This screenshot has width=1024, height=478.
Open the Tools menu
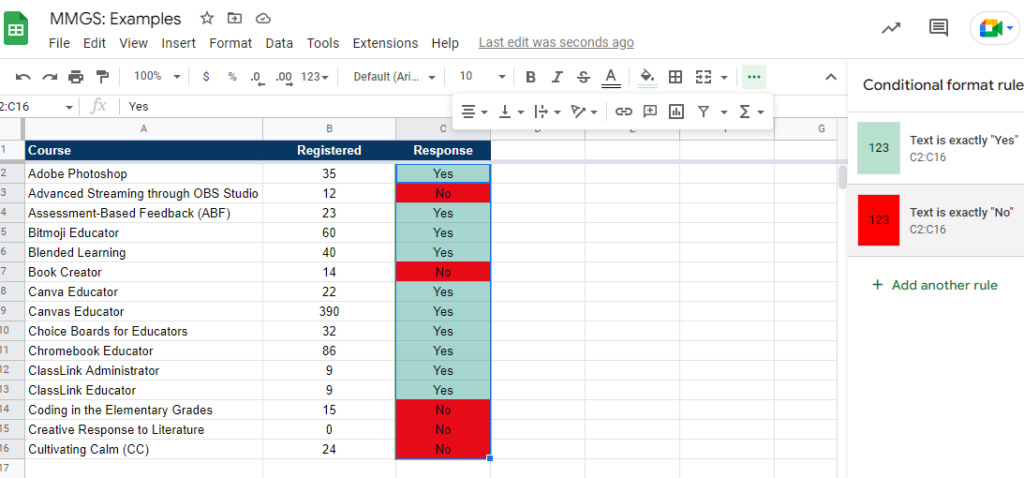(x=323, y=43)
